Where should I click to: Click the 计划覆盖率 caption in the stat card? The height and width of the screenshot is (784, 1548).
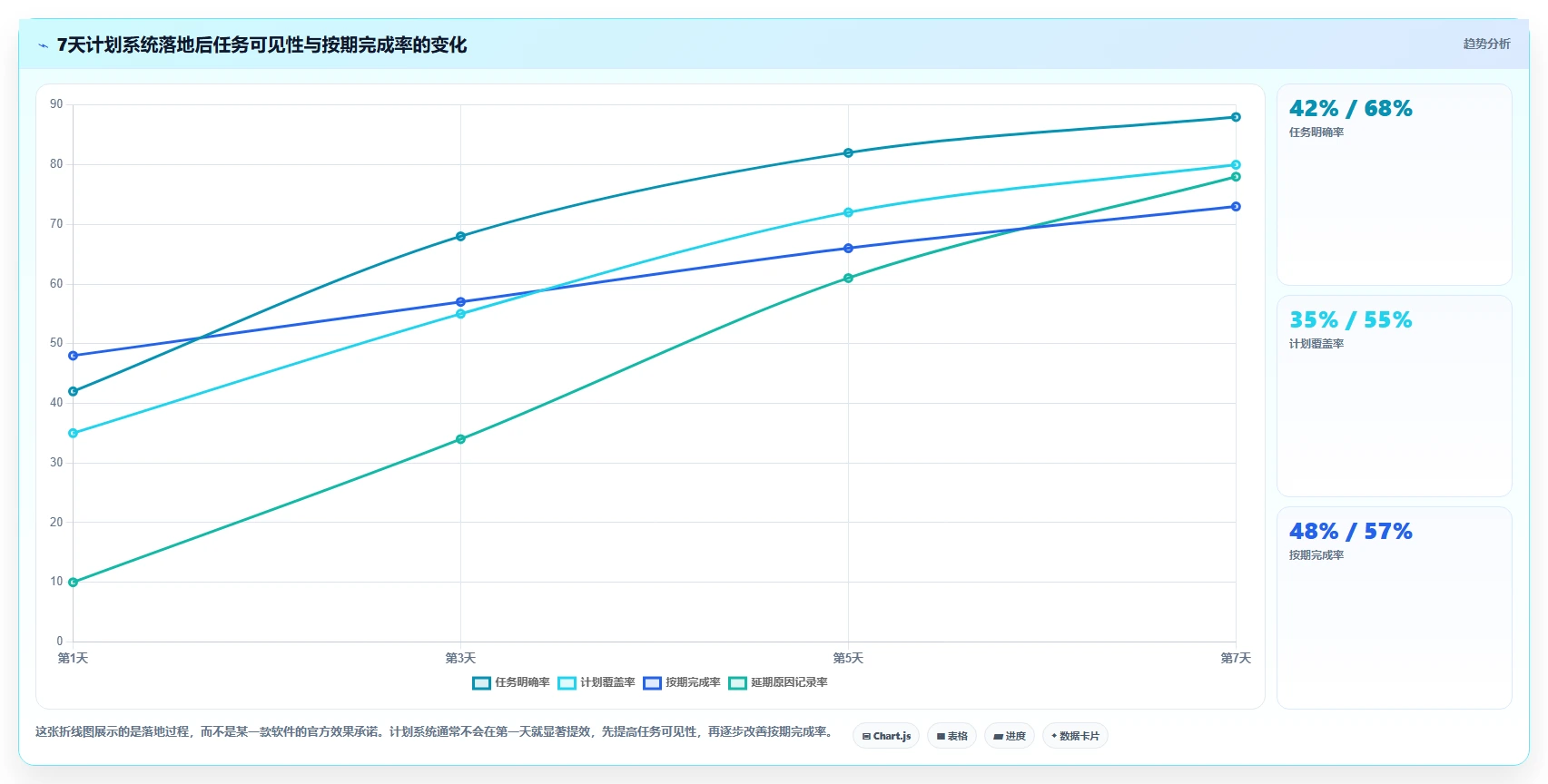pos(1316,344)
